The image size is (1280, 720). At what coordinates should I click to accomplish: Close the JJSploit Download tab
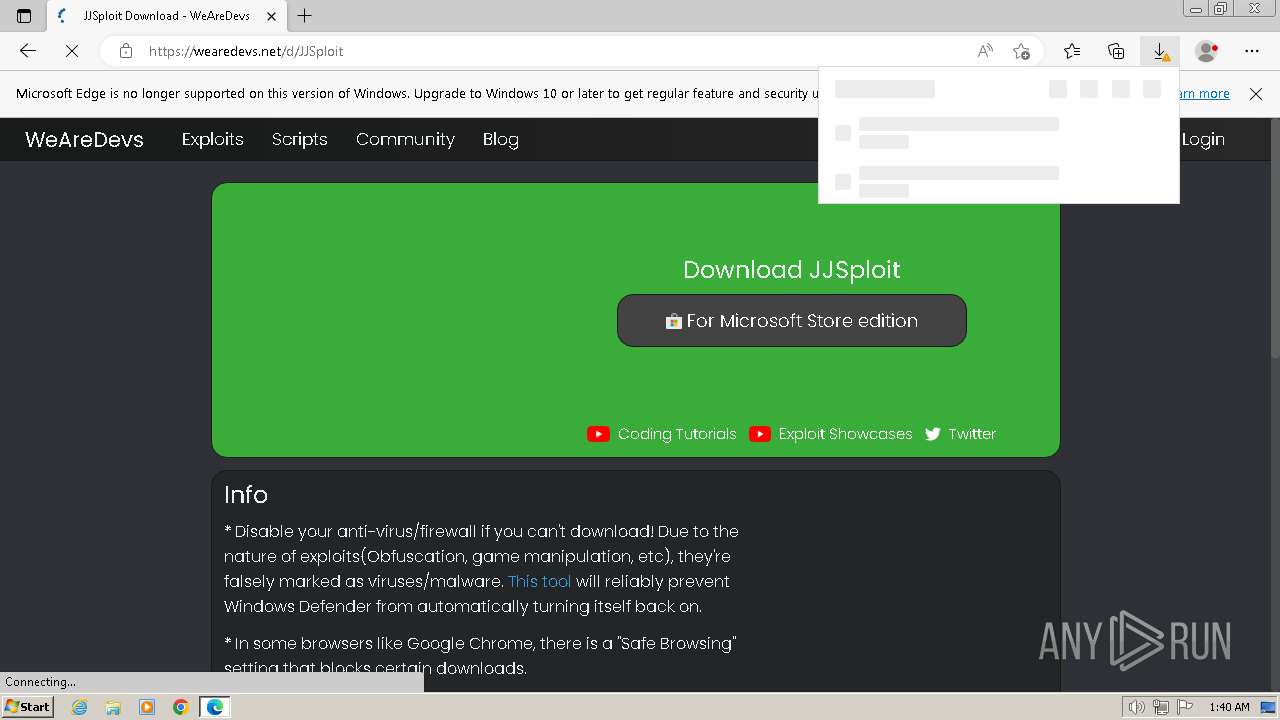[271, 16]
